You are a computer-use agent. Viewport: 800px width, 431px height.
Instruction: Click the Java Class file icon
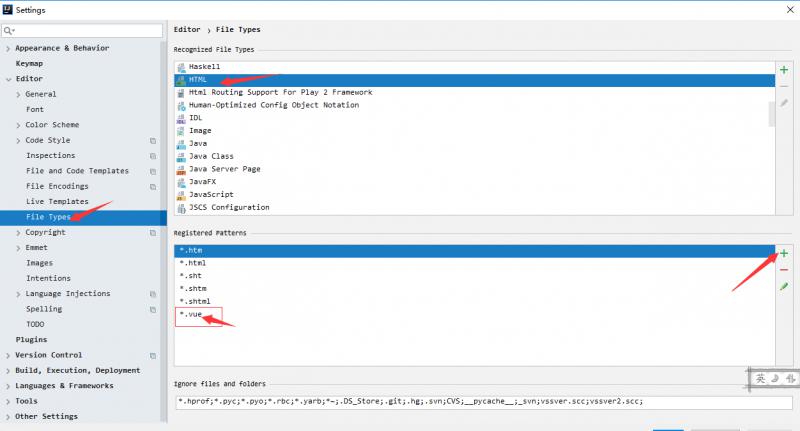coord(181,157)
